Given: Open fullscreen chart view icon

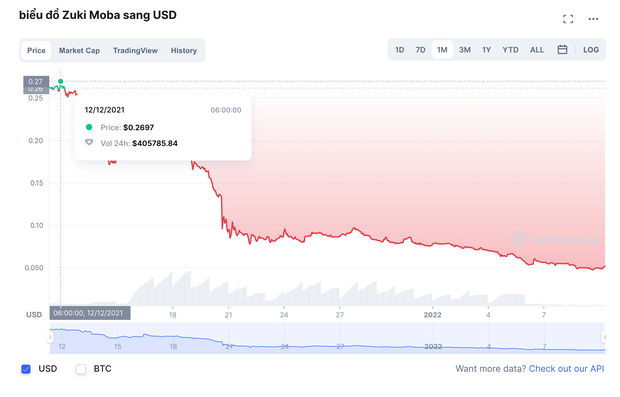Looking at the screenshot, I should (x=568, y=19).
